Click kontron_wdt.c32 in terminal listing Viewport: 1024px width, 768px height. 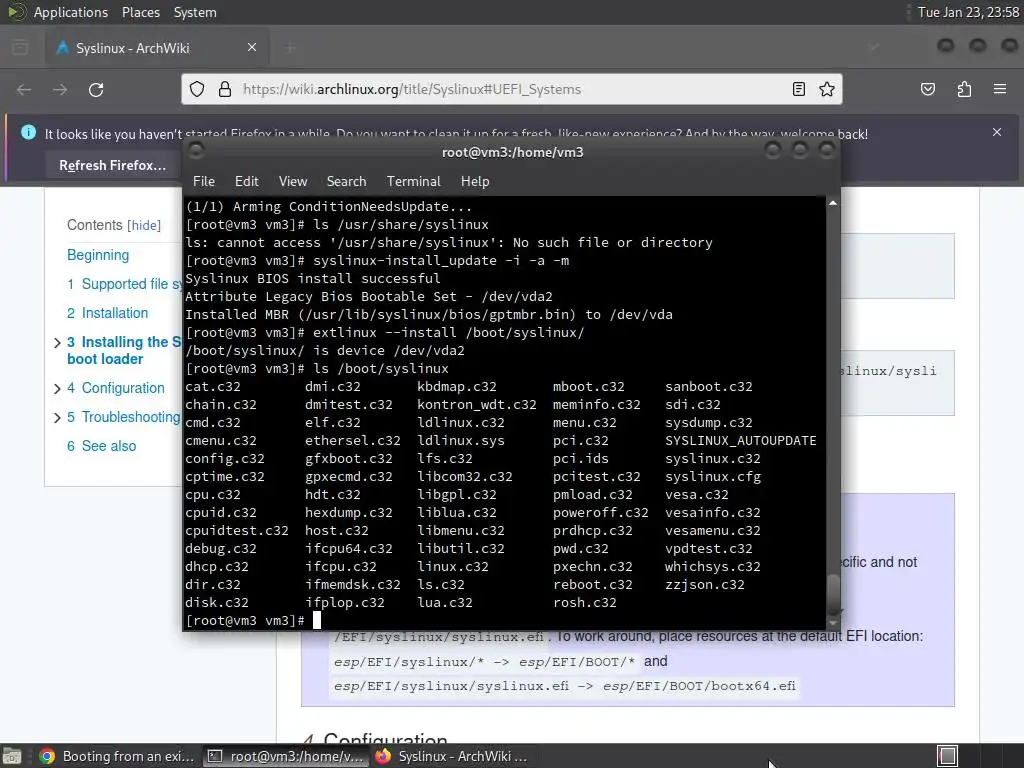coord(477,405)
